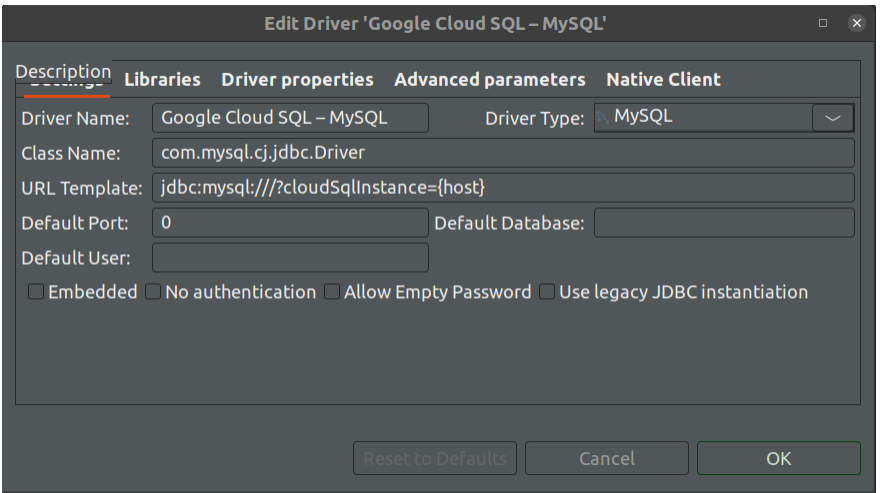
Task: Click the 'Default Port:' label
Action: (x=75, y=223)
